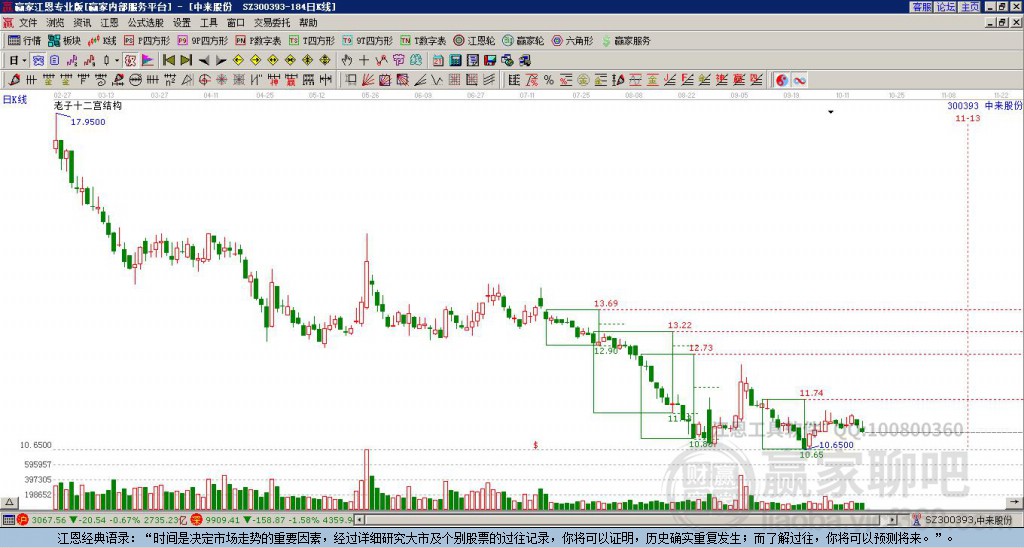Screen dimensions: 1024x548
Task: Select the zigzag wave line tool
Action: pos(437,80)
